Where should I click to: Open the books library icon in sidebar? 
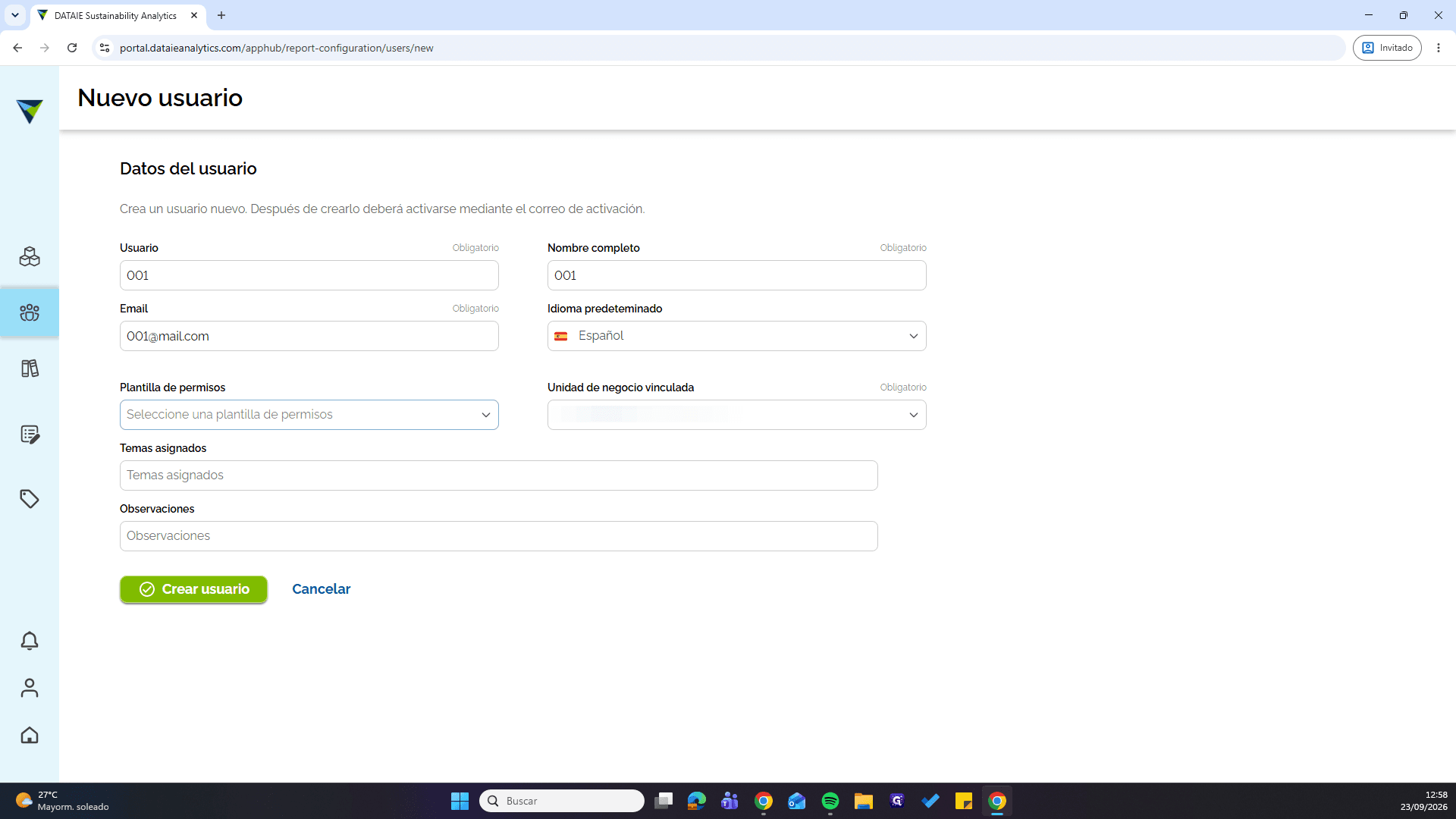pyautogui.click(x=30, y=369)
